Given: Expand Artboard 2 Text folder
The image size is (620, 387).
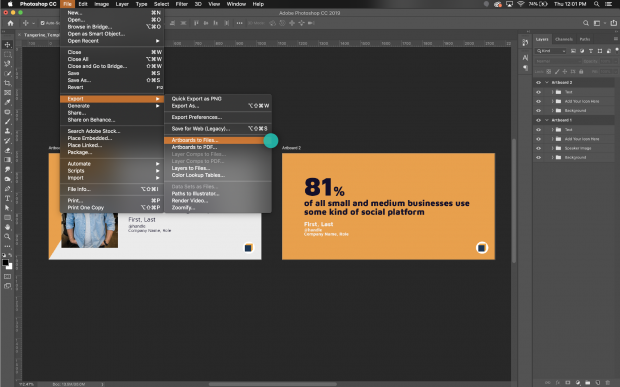Looking at the screenshot, I should coord(553,92).
